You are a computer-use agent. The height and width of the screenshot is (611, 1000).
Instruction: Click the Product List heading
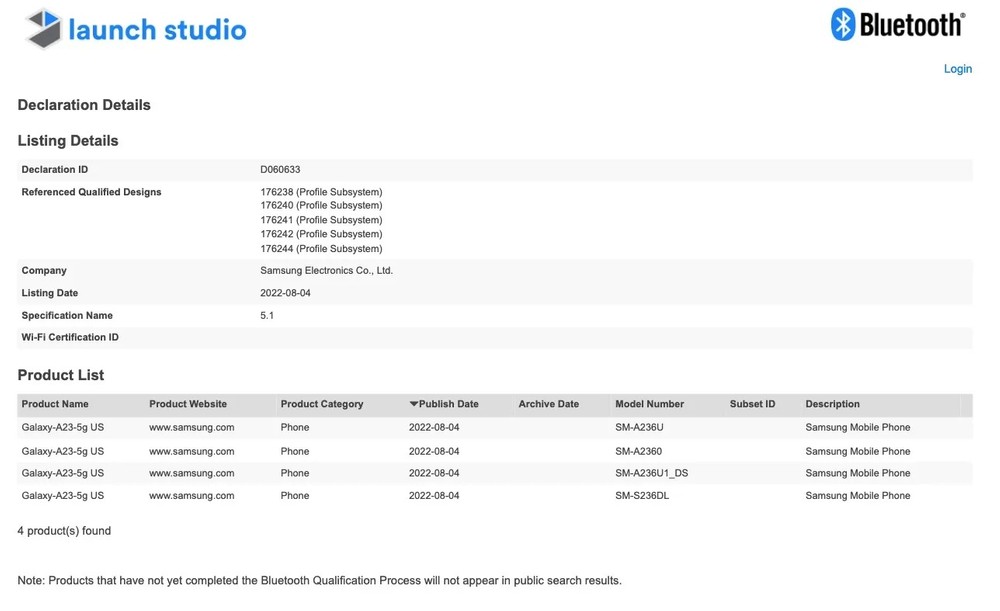click(x=61, y=375)
